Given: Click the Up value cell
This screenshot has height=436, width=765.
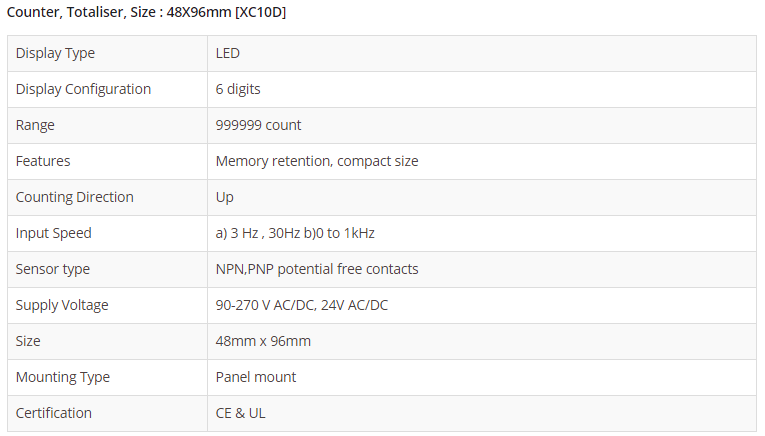Looking at the screenshot, I should click(225, 197).
